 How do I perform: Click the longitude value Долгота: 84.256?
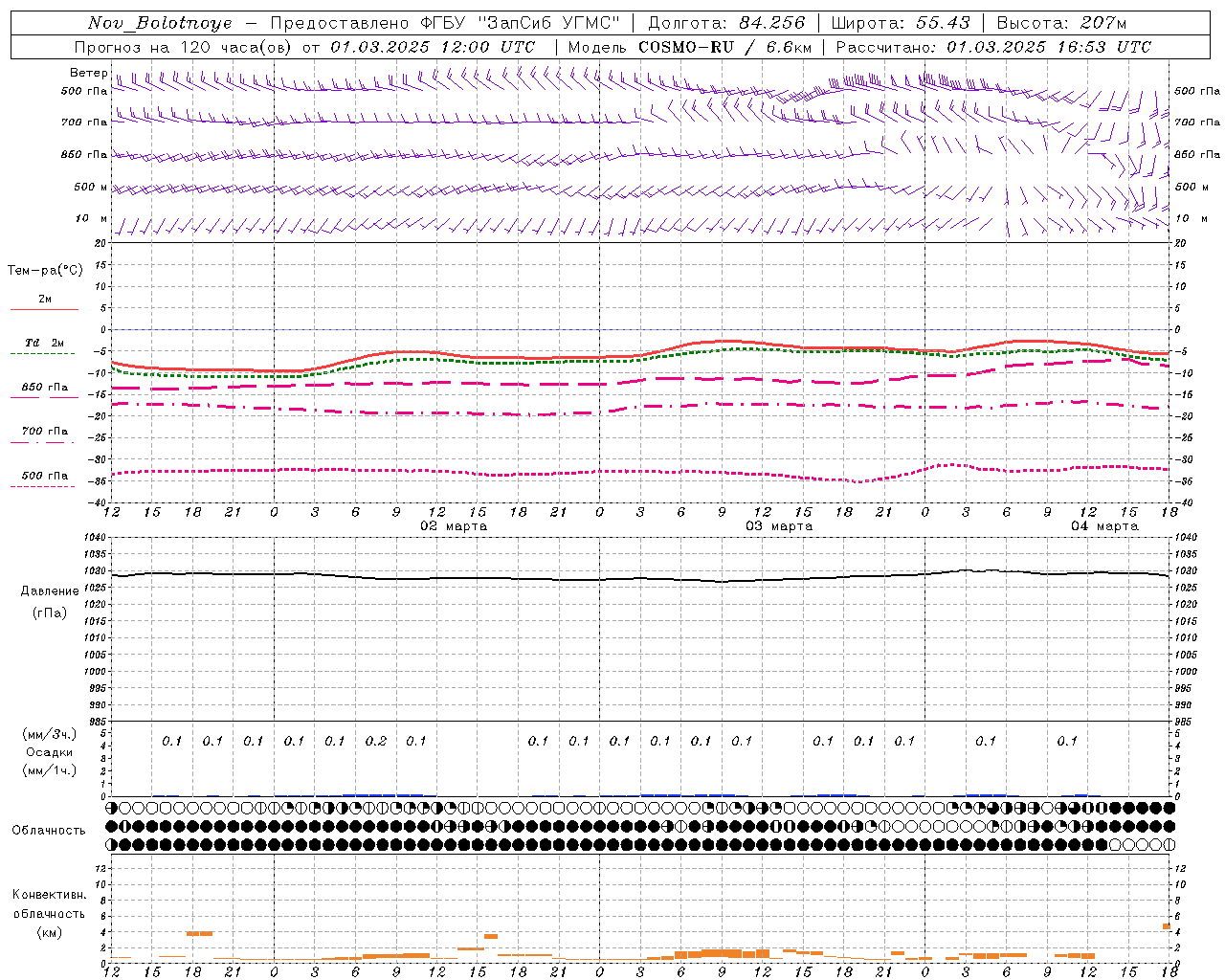point(726,23)
